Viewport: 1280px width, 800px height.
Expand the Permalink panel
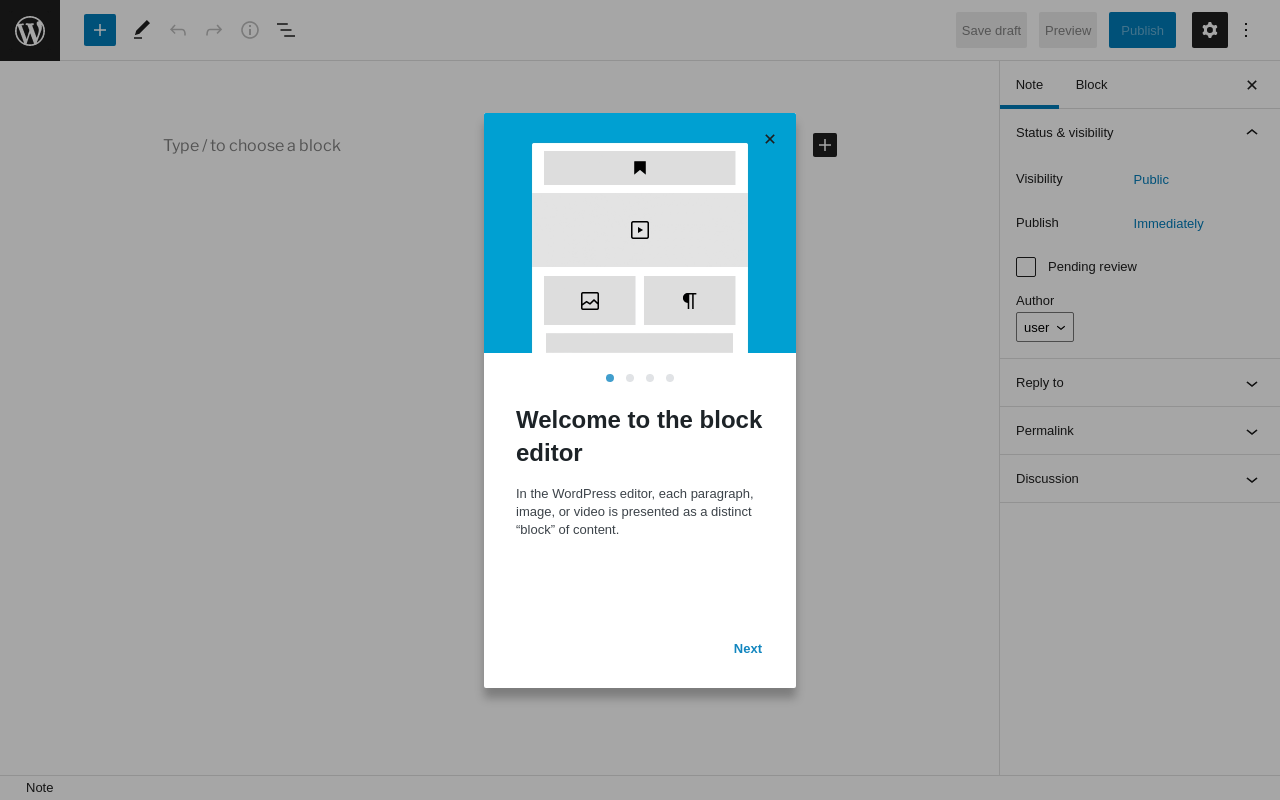pos(1140,431)
